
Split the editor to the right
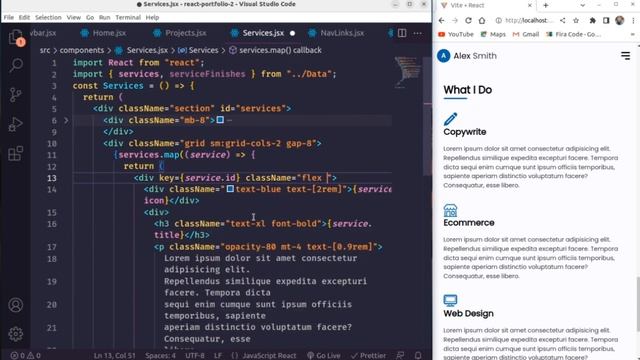click(x=402, y=33)
